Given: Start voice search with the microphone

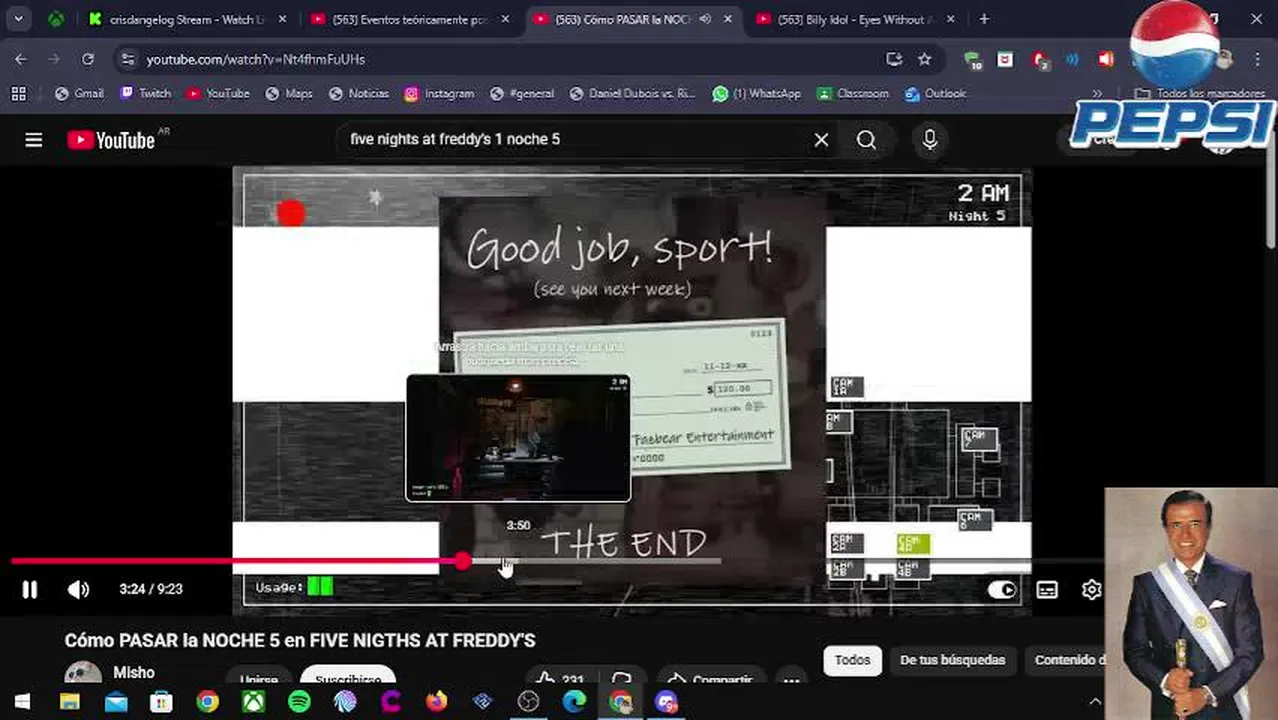Looking at the screenshot, I should pyautogui.click(x=930, y=140).
